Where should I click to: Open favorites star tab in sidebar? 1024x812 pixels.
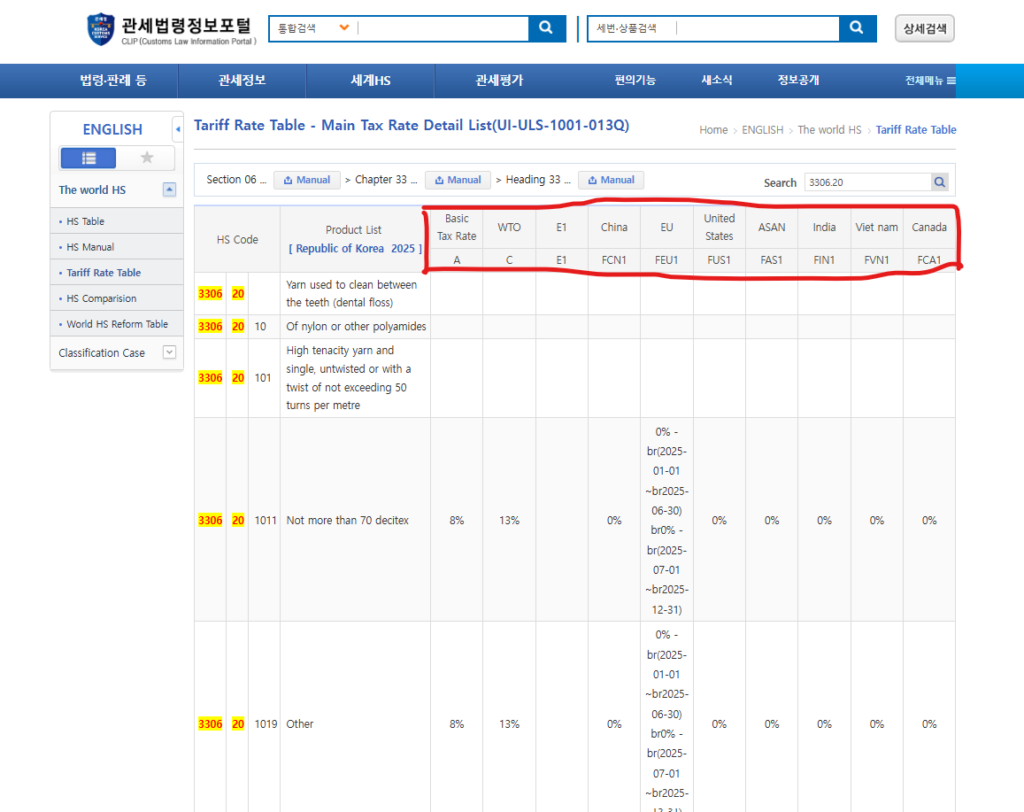147,158
